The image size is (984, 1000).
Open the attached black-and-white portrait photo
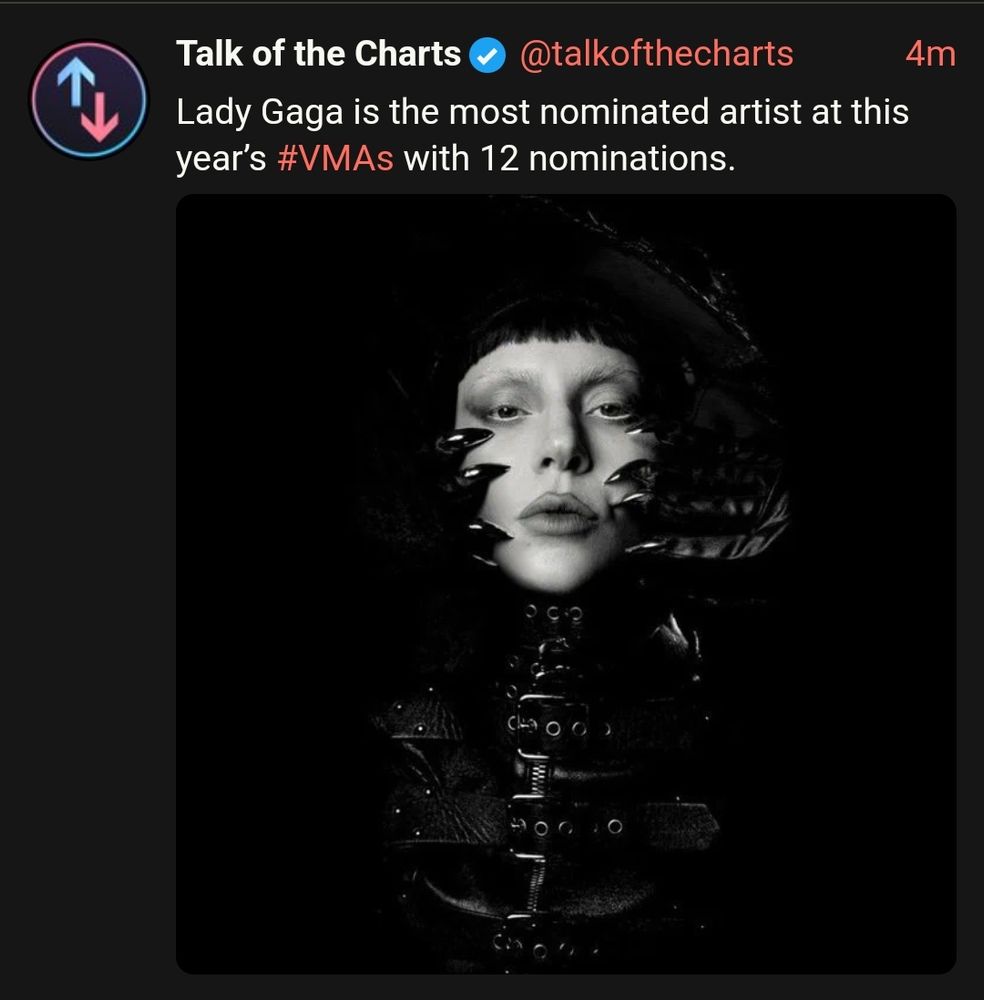point(566,584)
